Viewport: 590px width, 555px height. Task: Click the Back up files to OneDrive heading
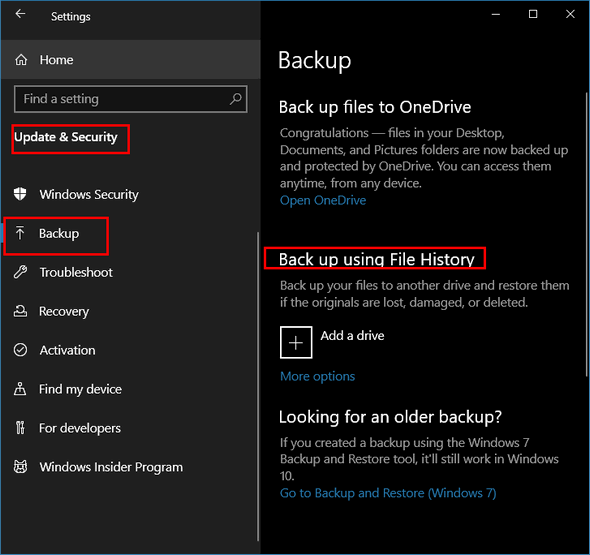pyautogui.click(x=375, y=107)
